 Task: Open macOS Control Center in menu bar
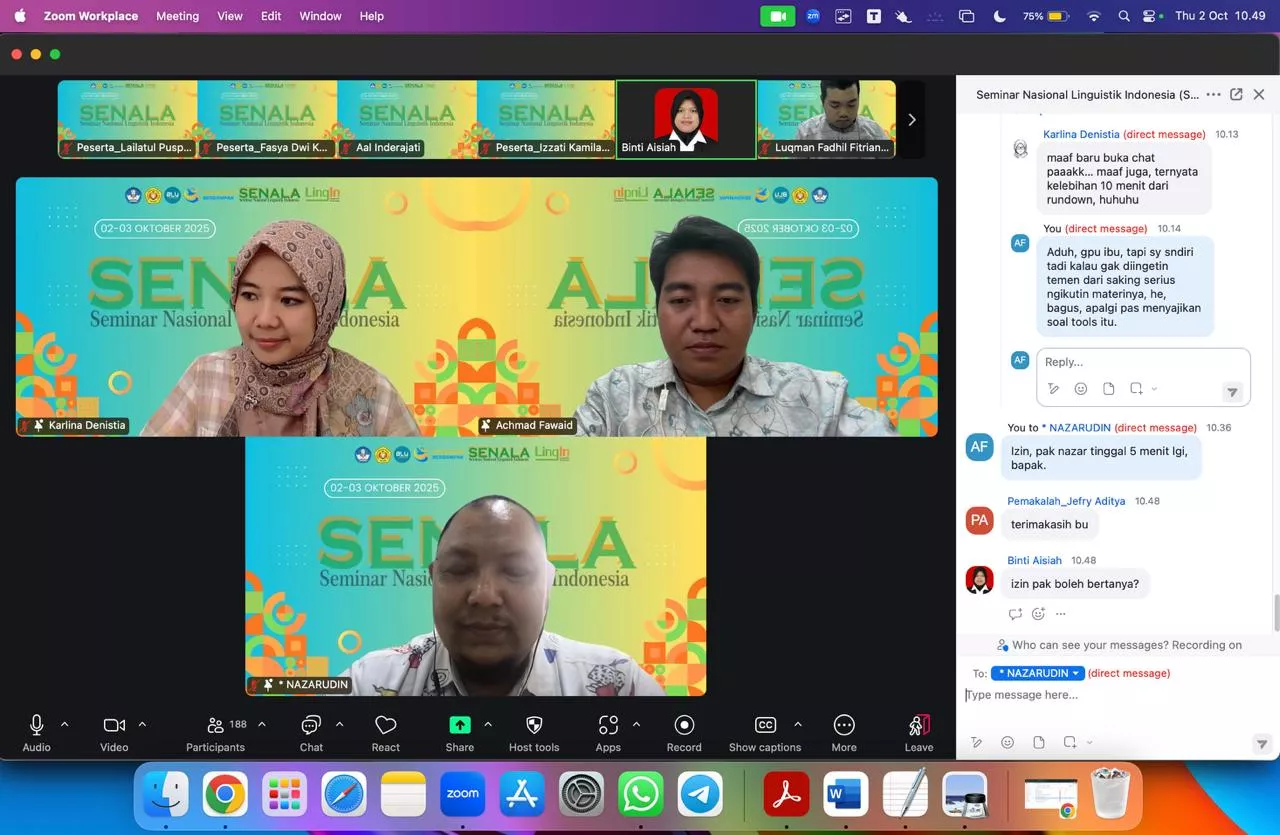click(x=1150, y=16)
